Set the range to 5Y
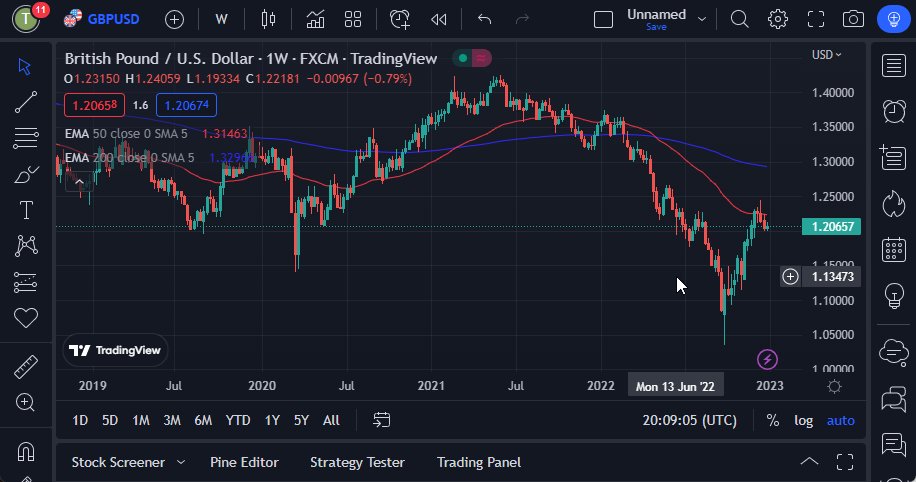This screenshot has height=482, width=916. [301, 420]
